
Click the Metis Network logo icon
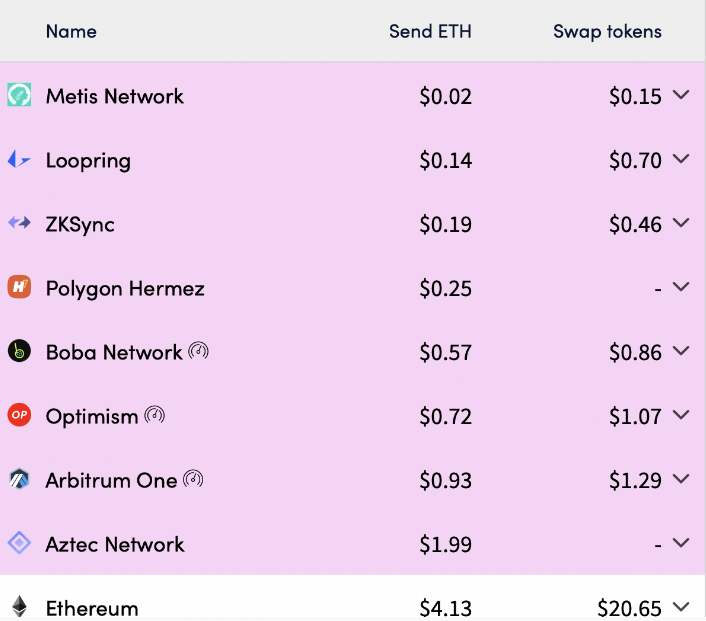tap(19, 95)
